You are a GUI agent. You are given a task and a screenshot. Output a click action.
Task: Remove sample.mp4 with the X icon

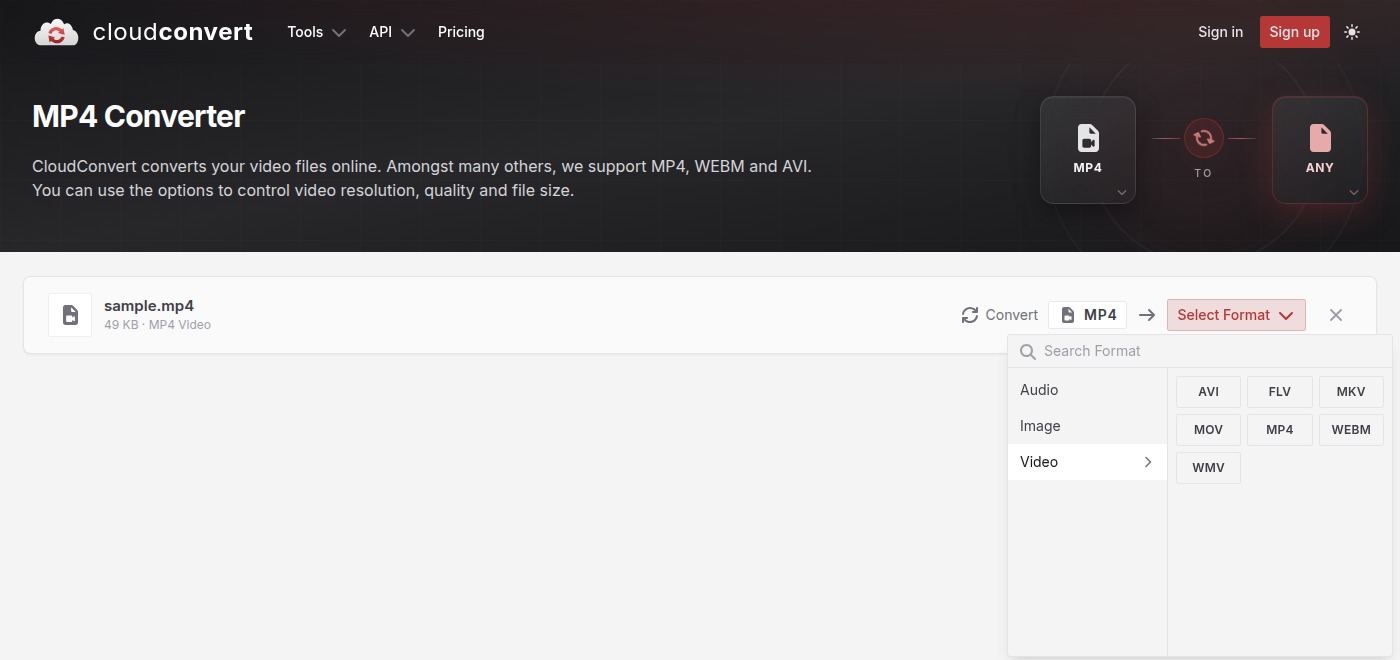click(x=1336, y=315)
